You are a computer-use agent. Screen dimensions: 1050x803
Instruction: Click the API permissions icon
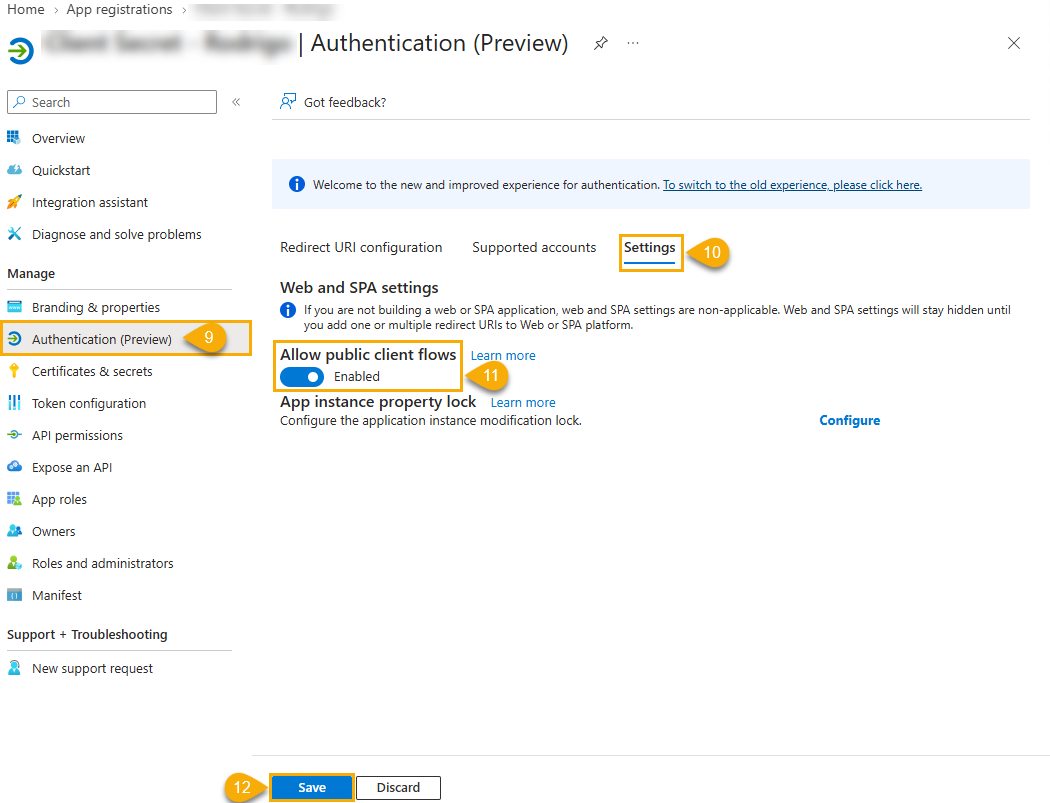tap(14, 435)
